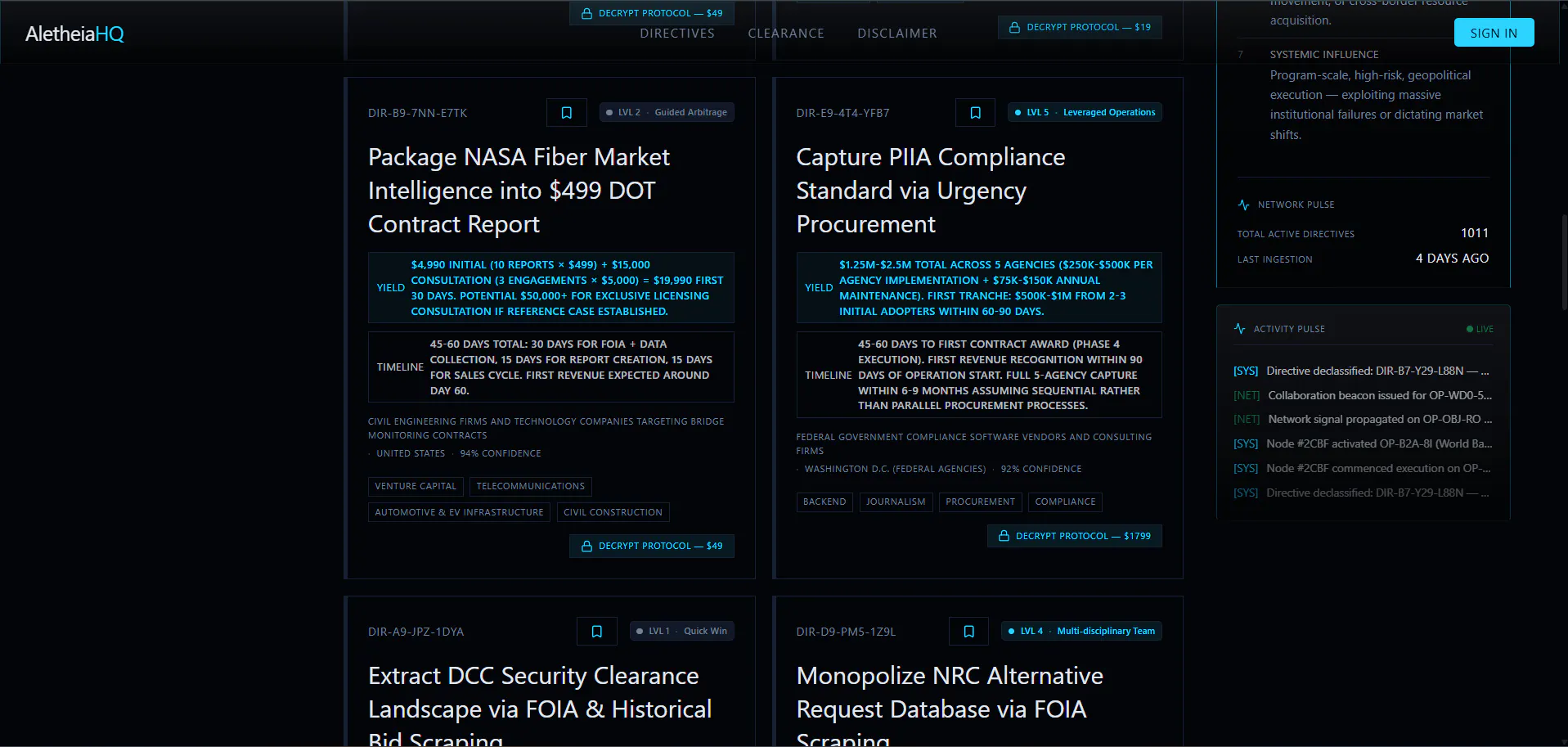Click the AletheiaHQ logo
The height and width of the screenshot is (747, 1568).
[74, 34]
